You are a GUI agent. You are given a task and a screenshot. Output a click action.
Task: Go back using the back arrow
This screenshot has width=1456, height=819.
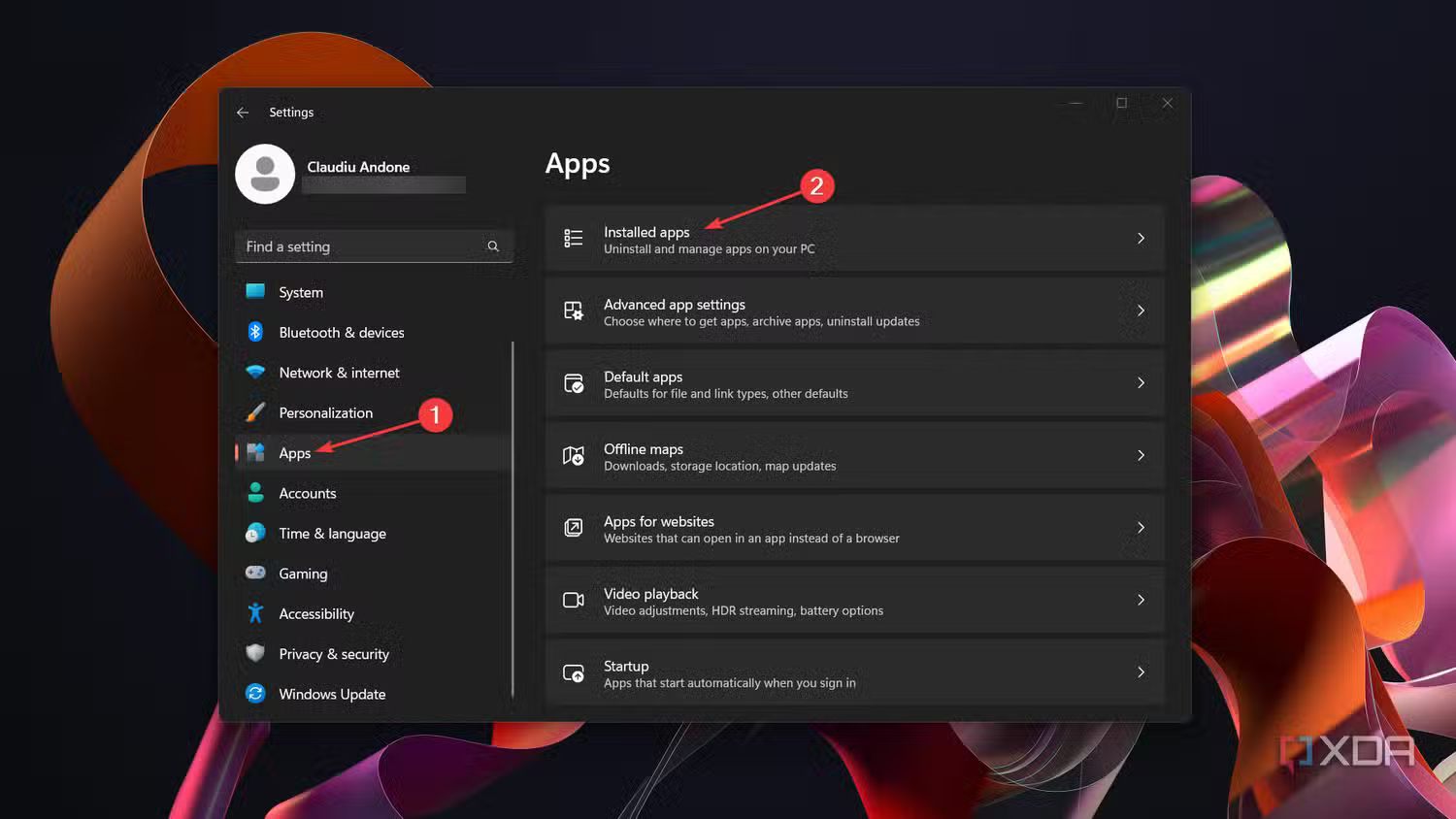coord(243,113)
